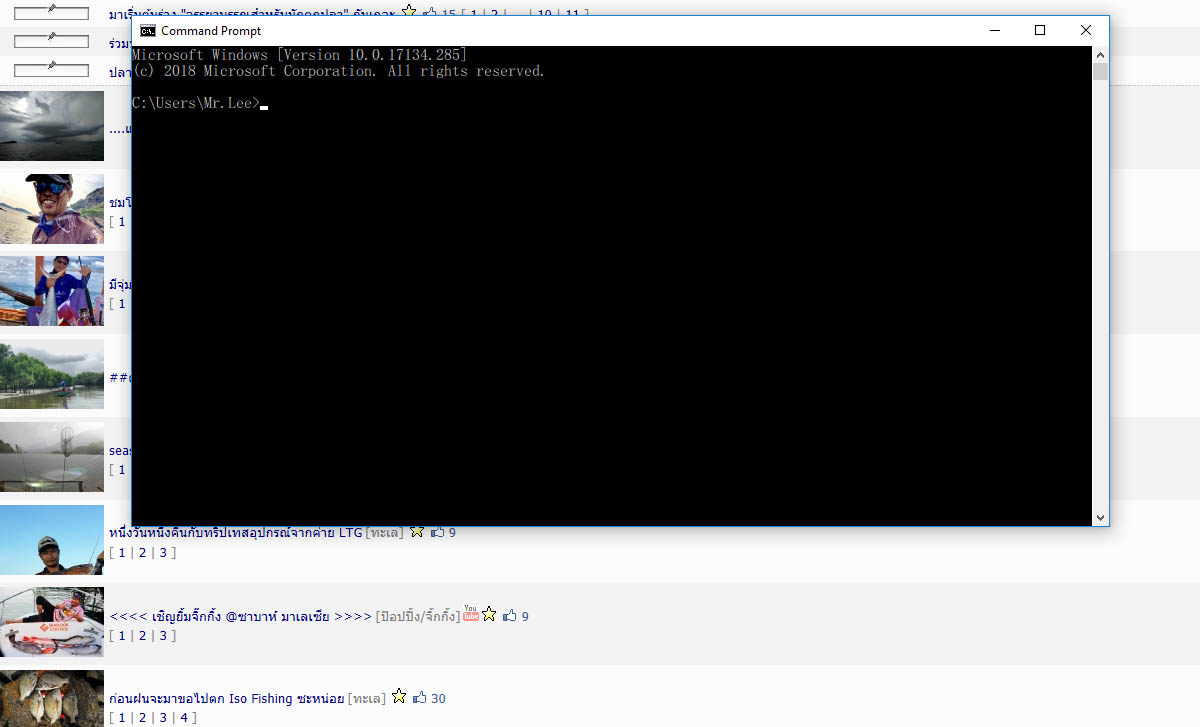Screen dimensions: 1200x727
Task: Go to page 1 of the Iso Fishing thread
Action: [122, 717]
